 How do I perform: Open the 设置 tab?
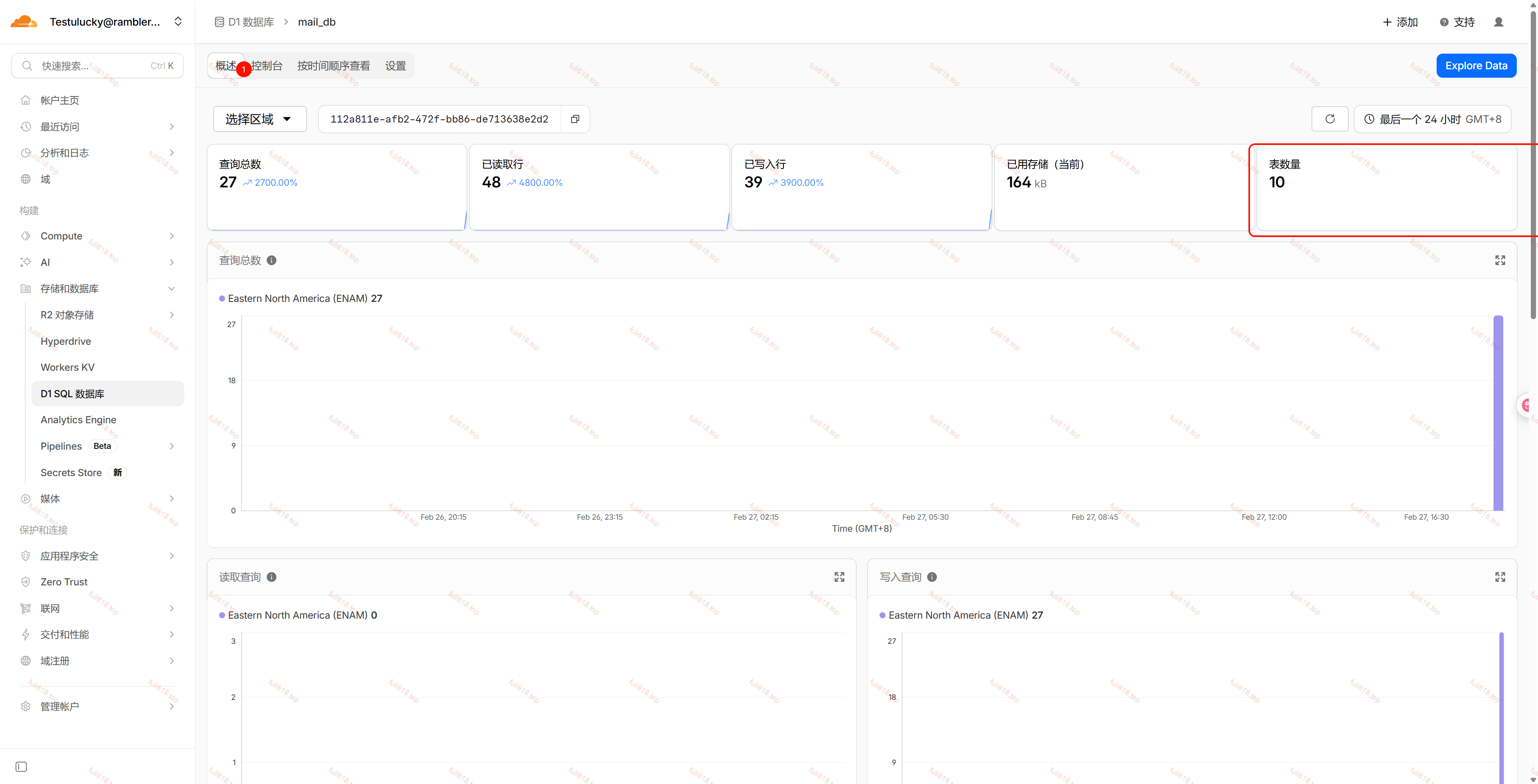tap(395, 66)
